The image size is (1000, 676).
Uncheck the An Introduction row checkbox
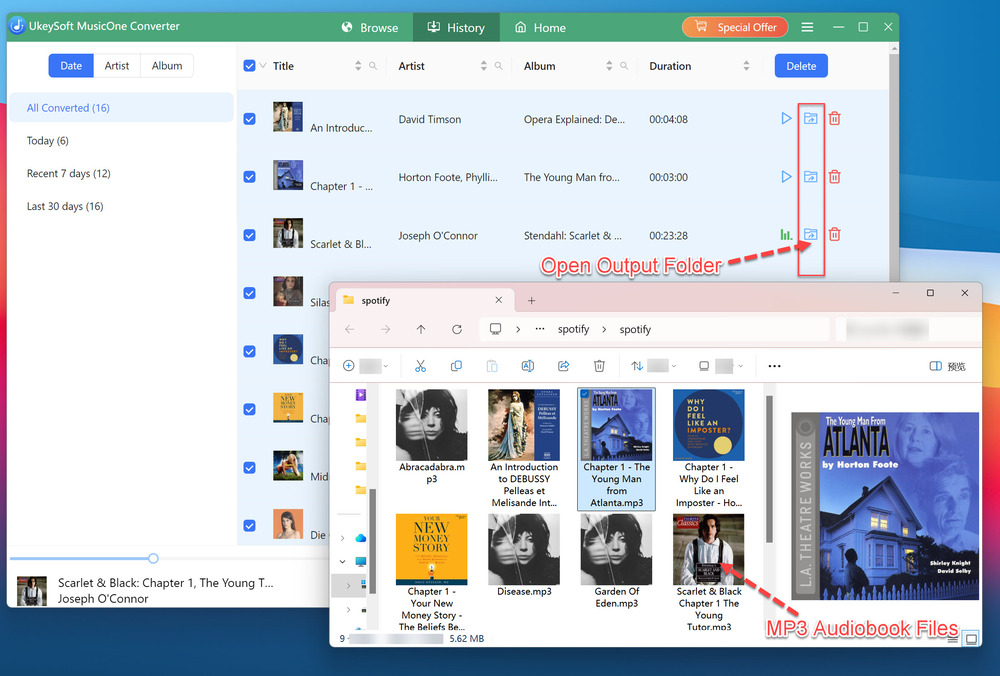[x=249, y=119]
